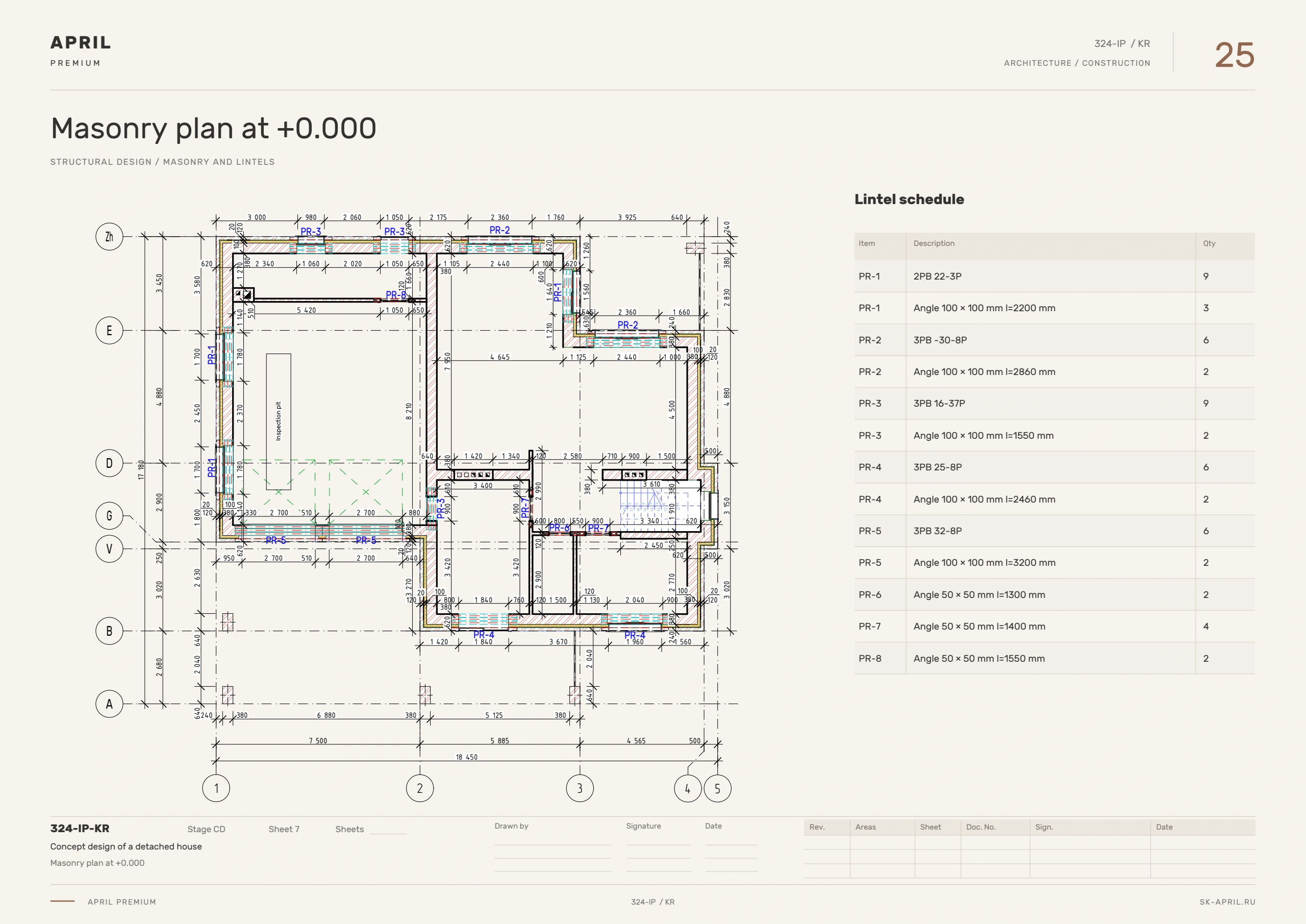
Task: Click the 'Inspection pit' label on the plan
Action: [x=278, y=421]
